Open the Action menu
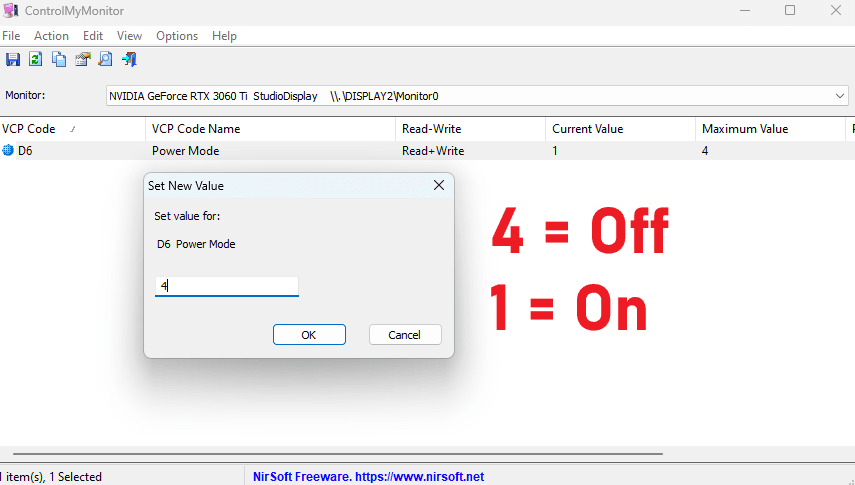Image resolution: width=855 pixels, height=485 pixels. [51, 36]
